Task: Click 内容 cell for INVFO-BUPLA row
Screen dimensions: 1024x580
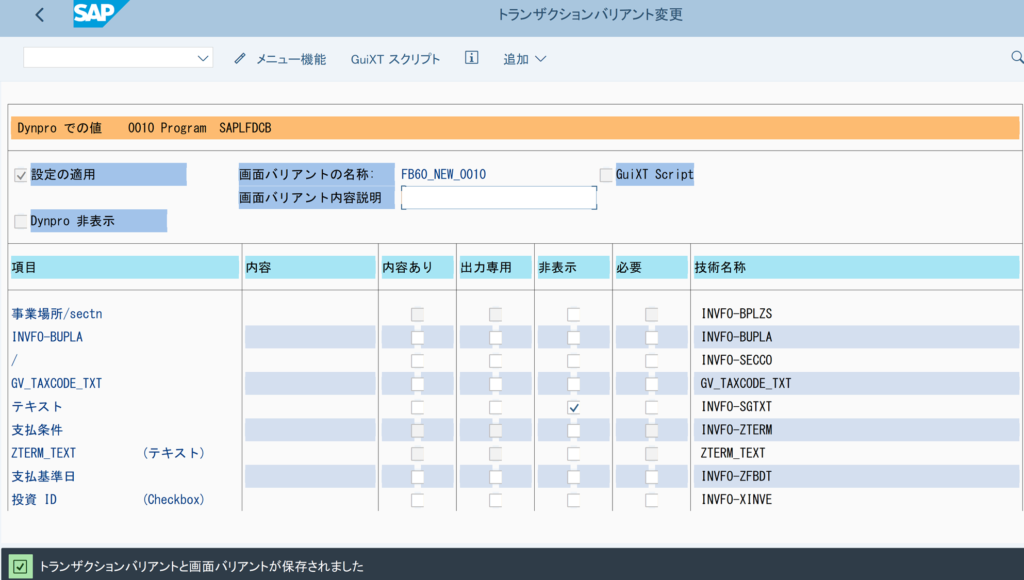Action: coord(310,337)
